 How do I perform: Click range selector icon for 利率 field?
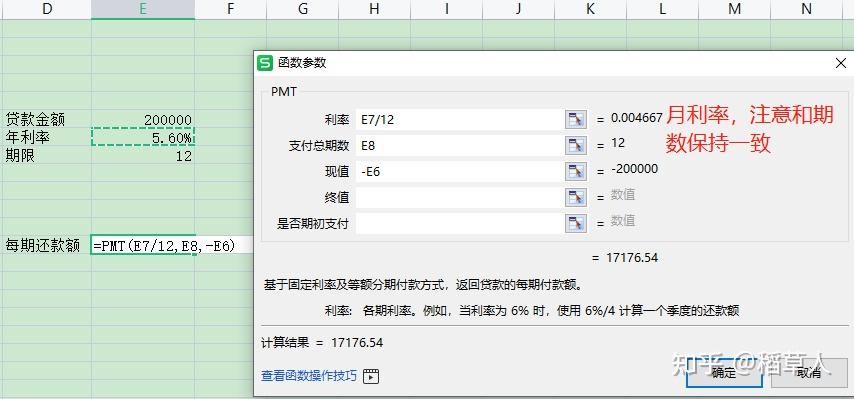(x=576, y=119)
